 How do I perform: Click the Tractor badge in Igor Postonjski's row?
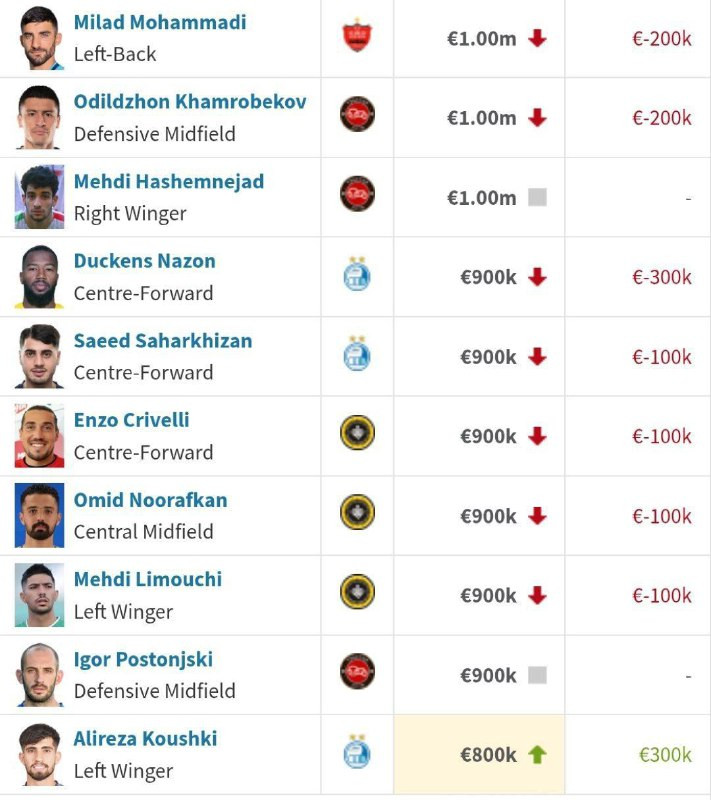[x=357, y=671]
